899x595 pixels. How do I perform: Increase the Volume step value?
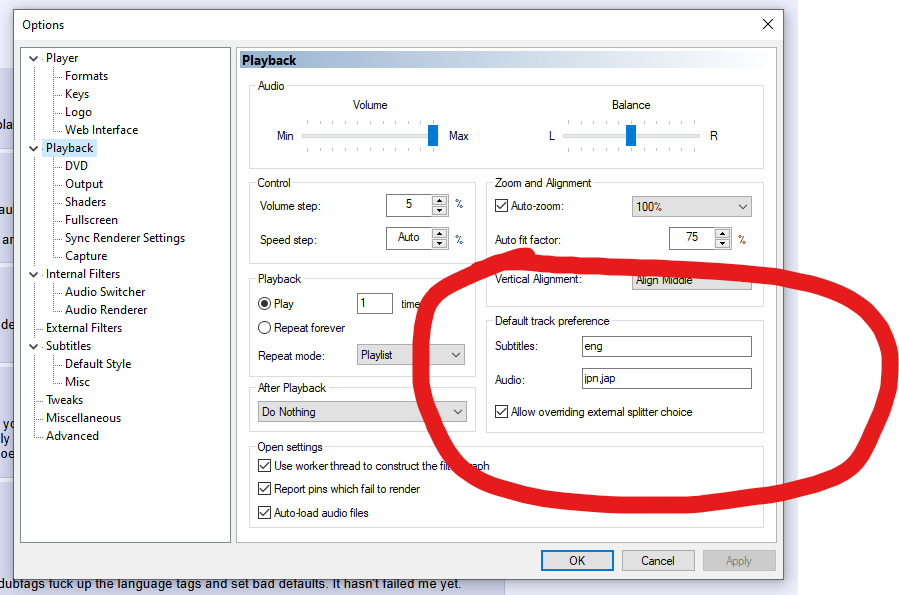click(440, 201)
